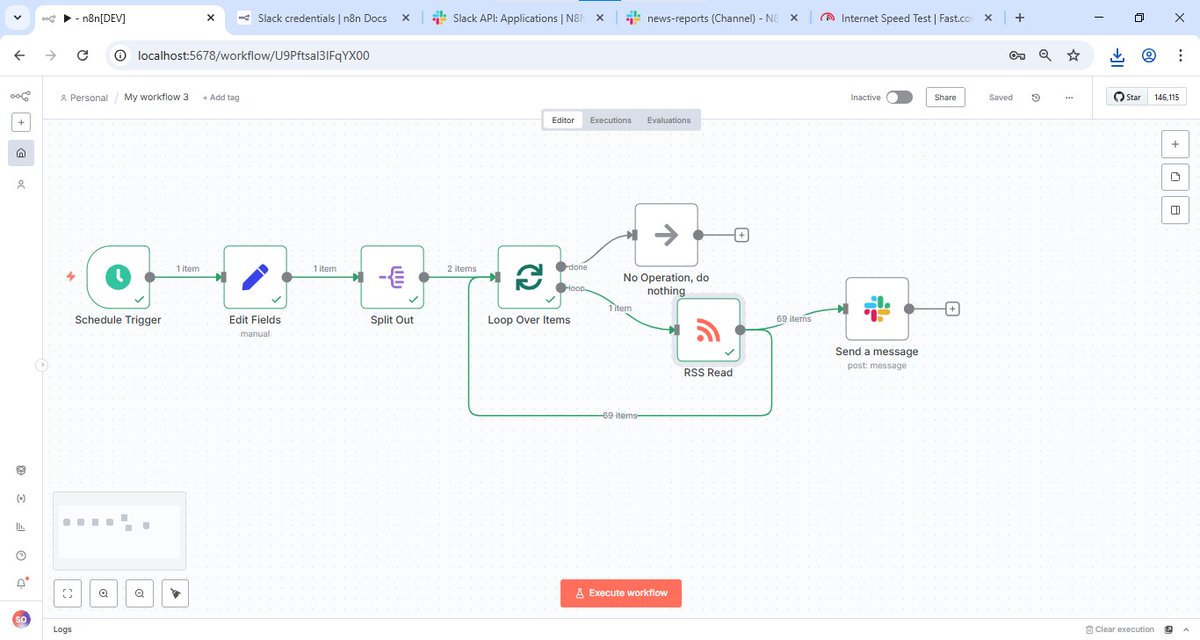
Task: Open browser downloads icon
Action: point(1119,56)
